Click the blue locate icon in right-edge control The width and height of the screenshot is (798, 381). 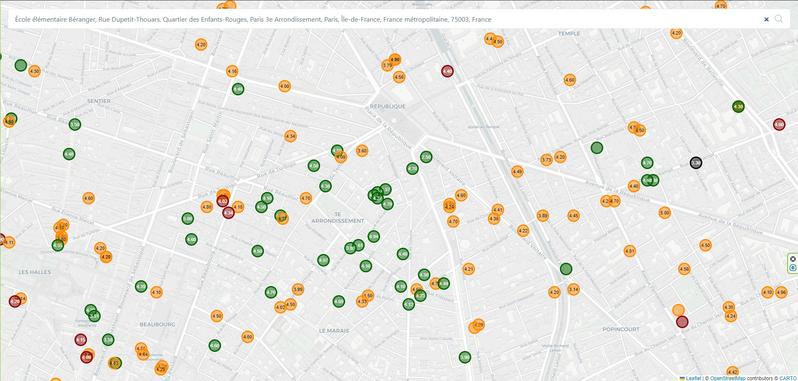click(792, 268)
